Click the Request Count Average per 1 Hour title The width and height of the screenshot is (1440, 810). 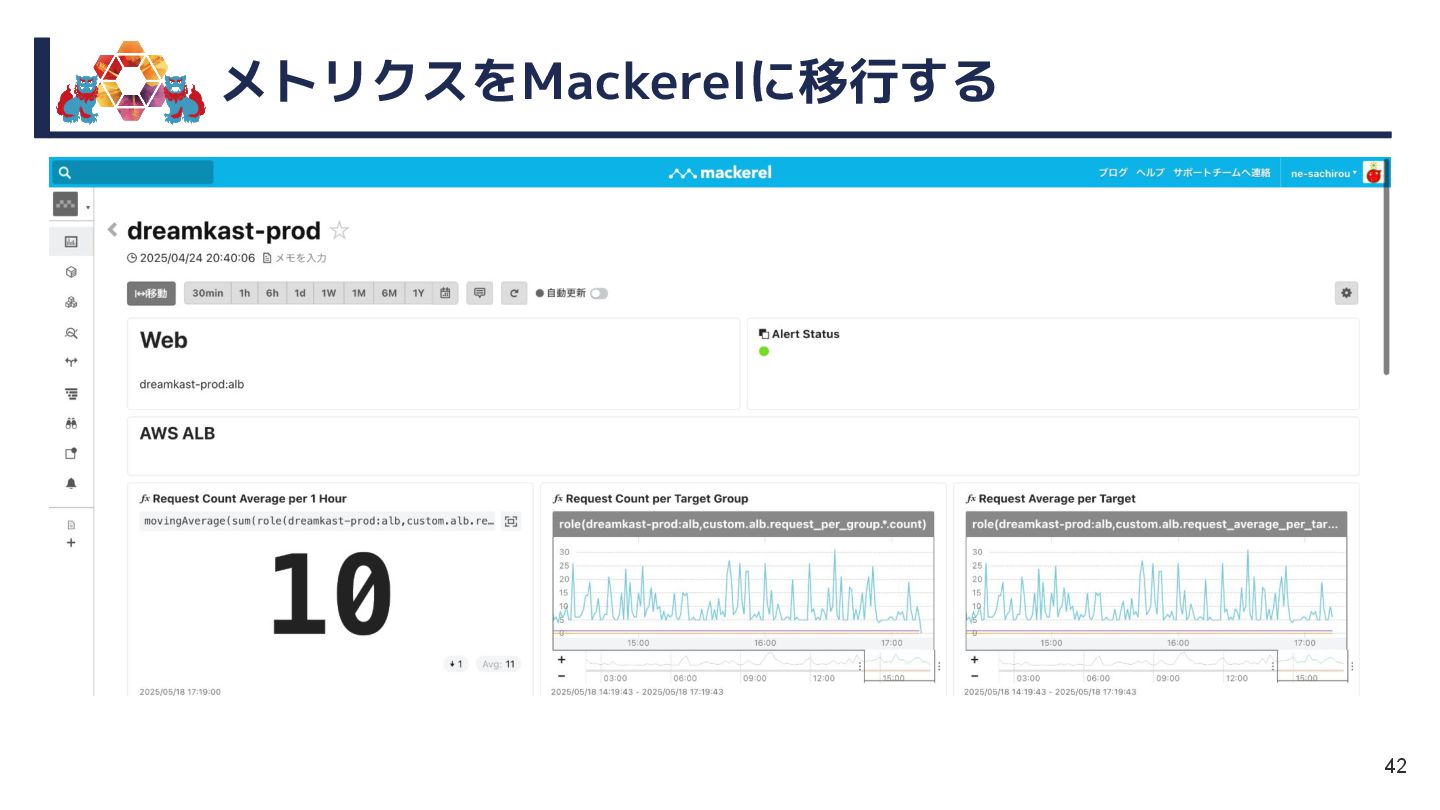point(249,498)
